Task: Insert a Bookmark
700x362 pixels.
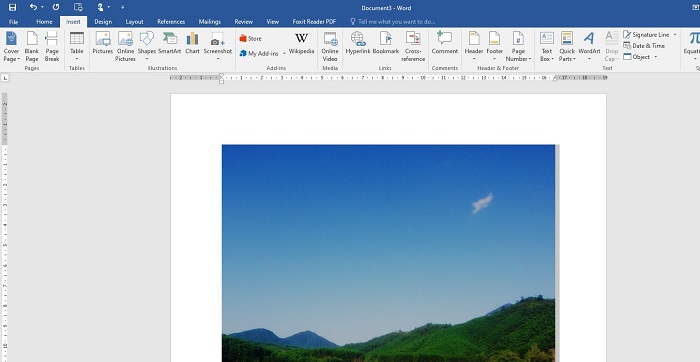Action: (x=386, y=43)
